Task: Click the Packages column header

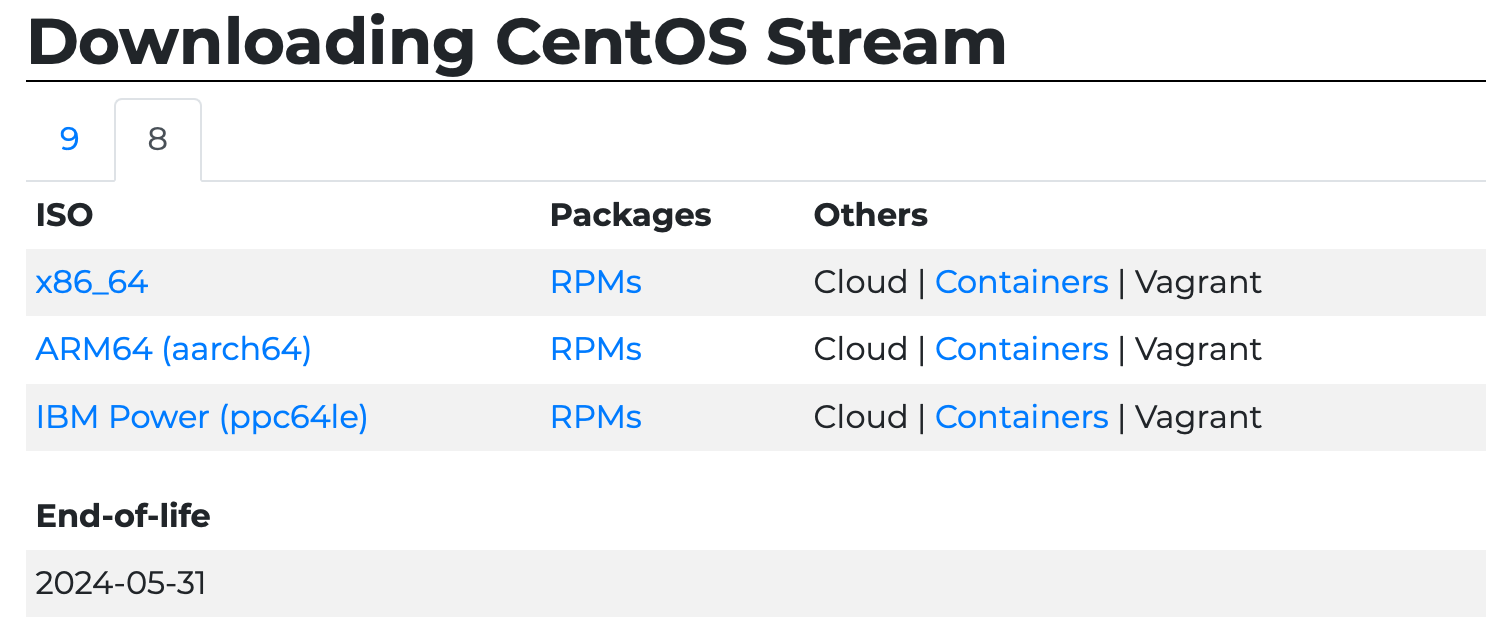Action: 630,215
